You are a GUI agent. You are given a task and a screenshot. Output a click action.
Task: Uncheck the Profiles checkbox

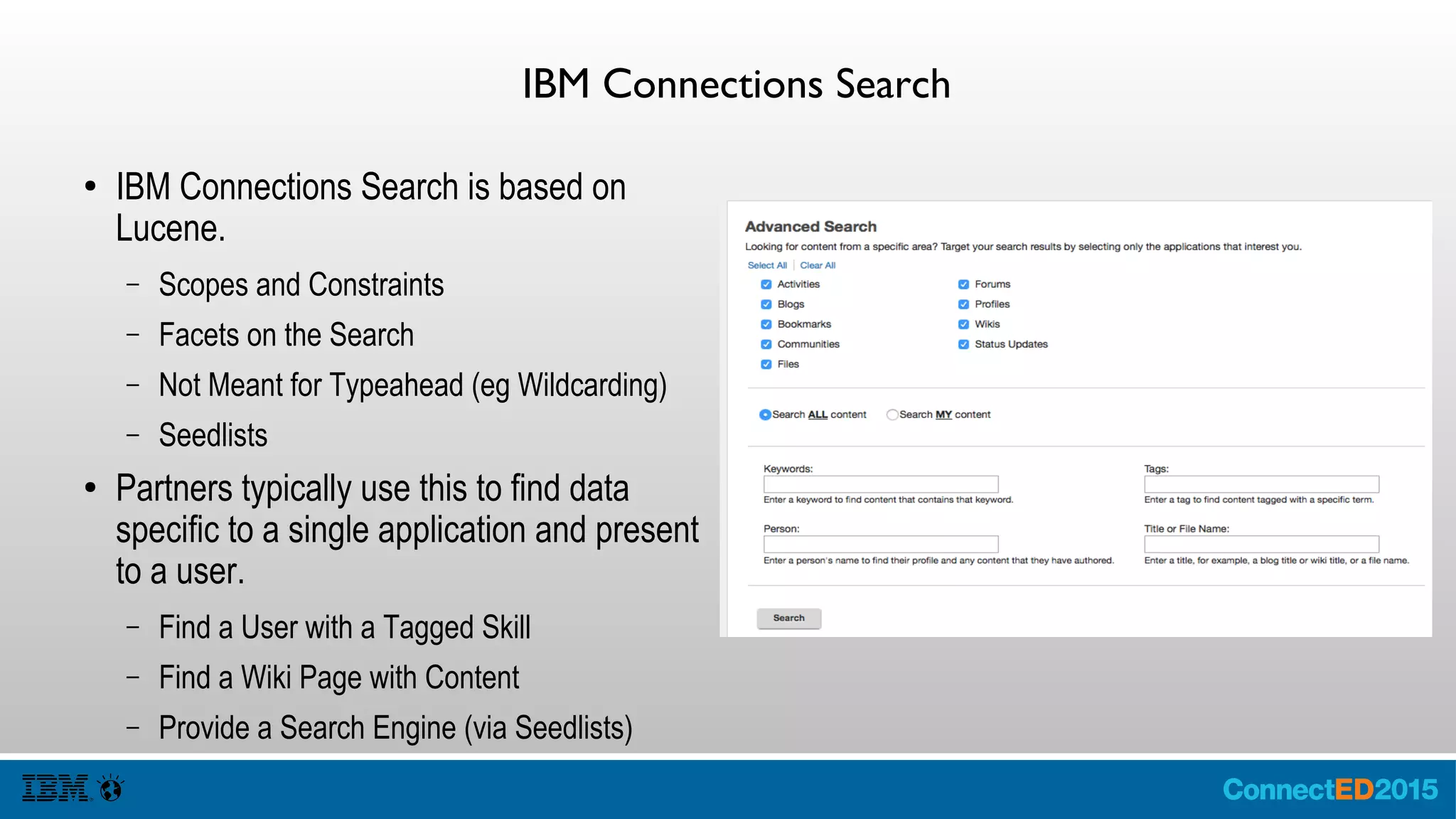coord(963,304)
